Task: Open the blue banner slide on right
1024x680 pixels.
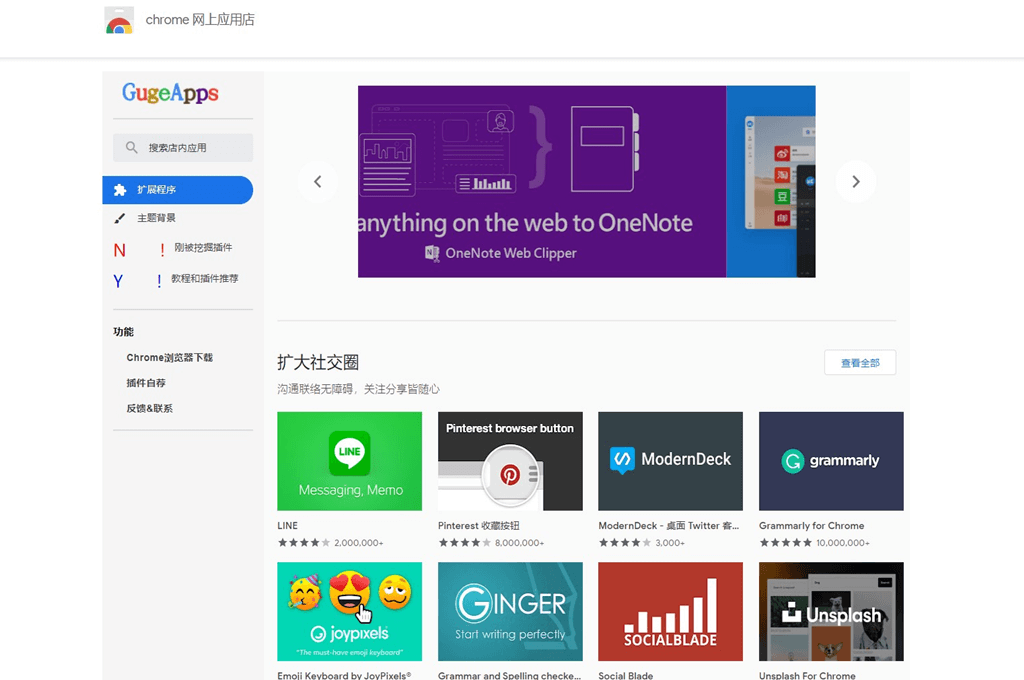Action: 771,182
